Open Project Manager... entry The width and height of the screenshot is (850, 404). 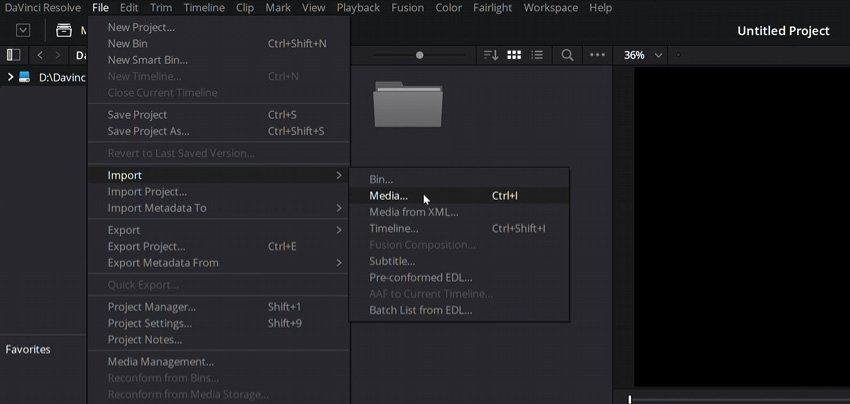click(218, 307)
